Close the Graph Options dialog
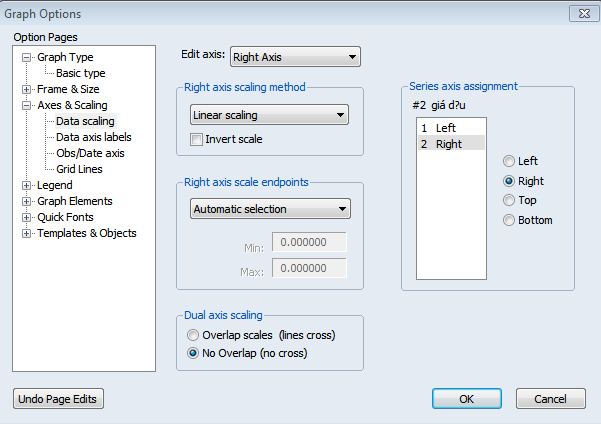The height and width of the screenshot is (424, 601). (x=580, y=13)
